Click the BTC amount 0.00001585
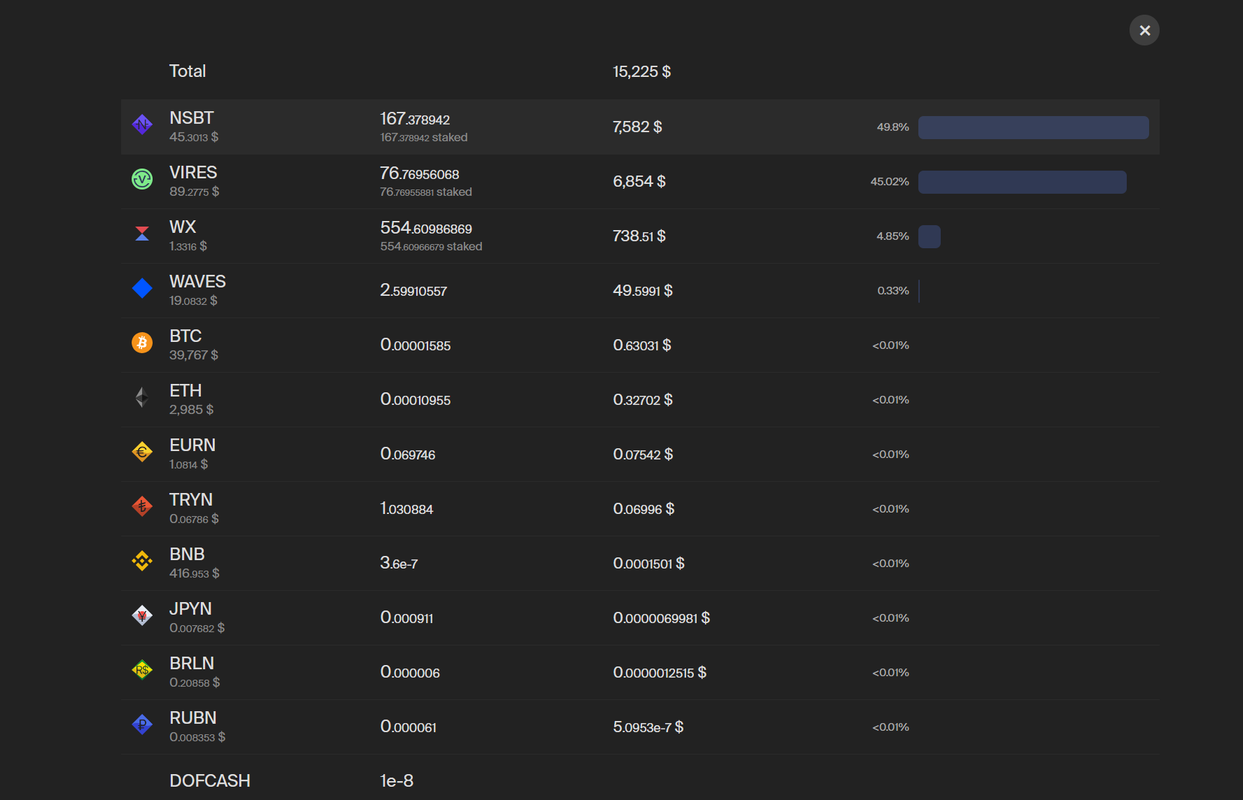 click(x=416, y=345)
